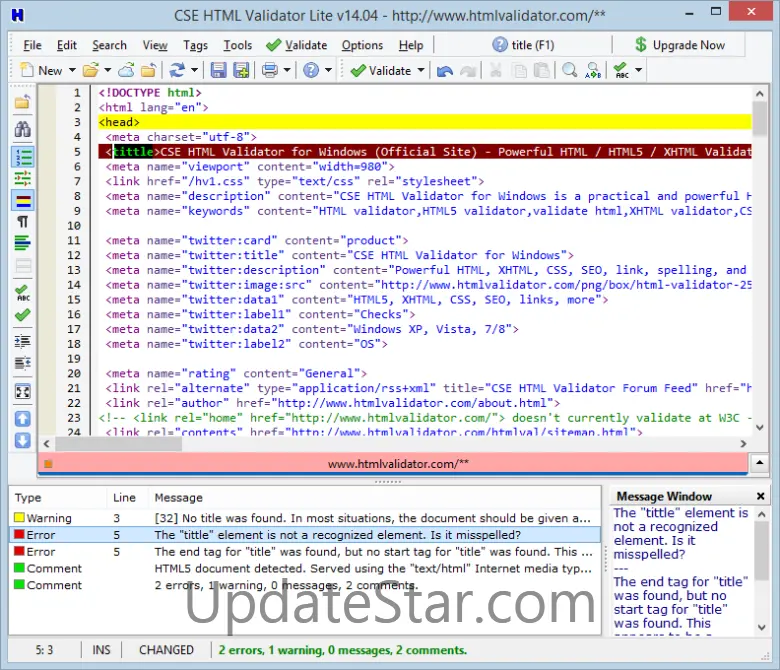Click the indent lines sidebar icon
780x670 pixels.
click(x=22, y=342)
